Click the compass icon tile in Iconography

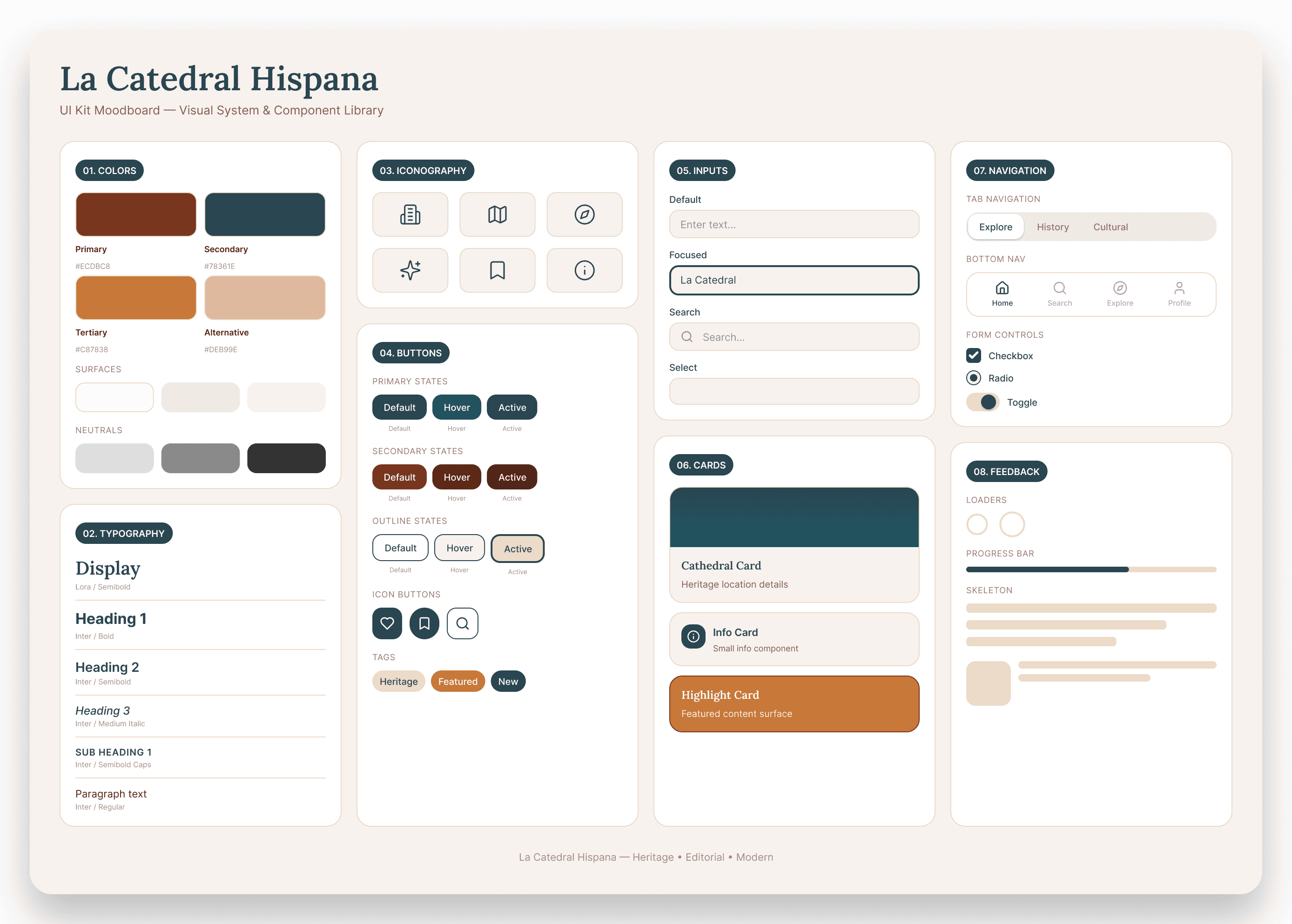point(584,214)
